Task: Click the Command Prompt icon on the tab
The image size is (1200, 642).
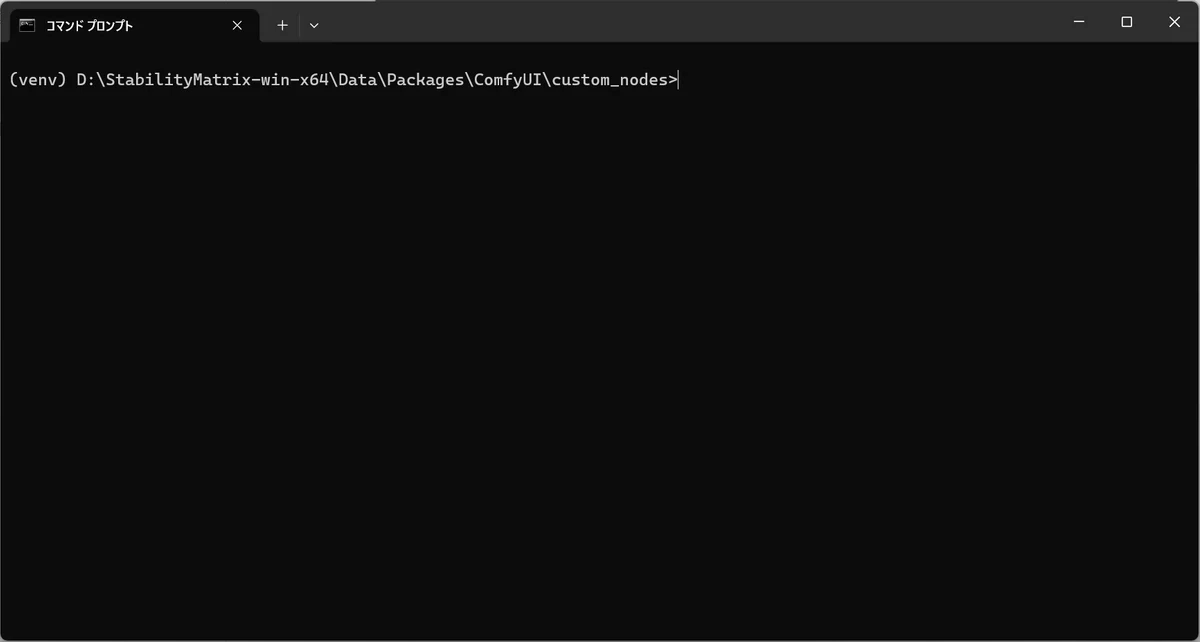Action: click(x=27, y=25)
